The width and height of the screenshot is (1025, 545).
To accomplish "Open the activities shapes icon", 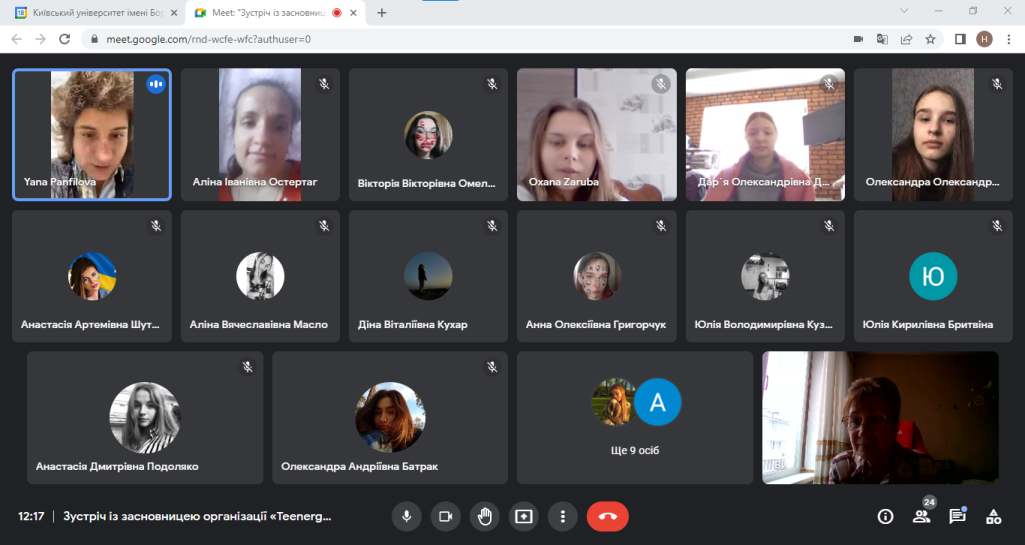I will [x=994, y=517].
